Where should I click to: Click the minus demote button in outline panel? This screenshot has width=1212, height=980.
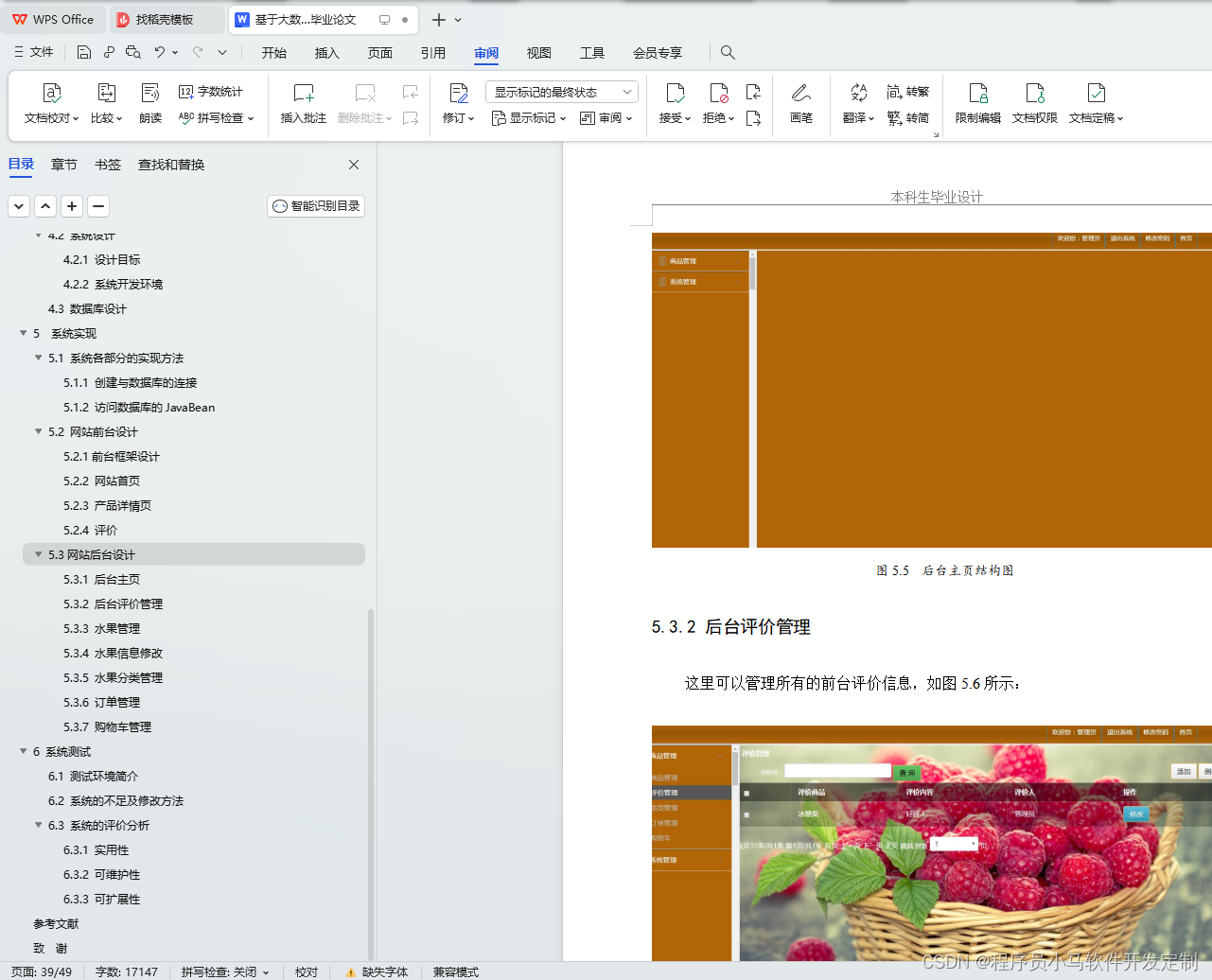pos(98,206)
